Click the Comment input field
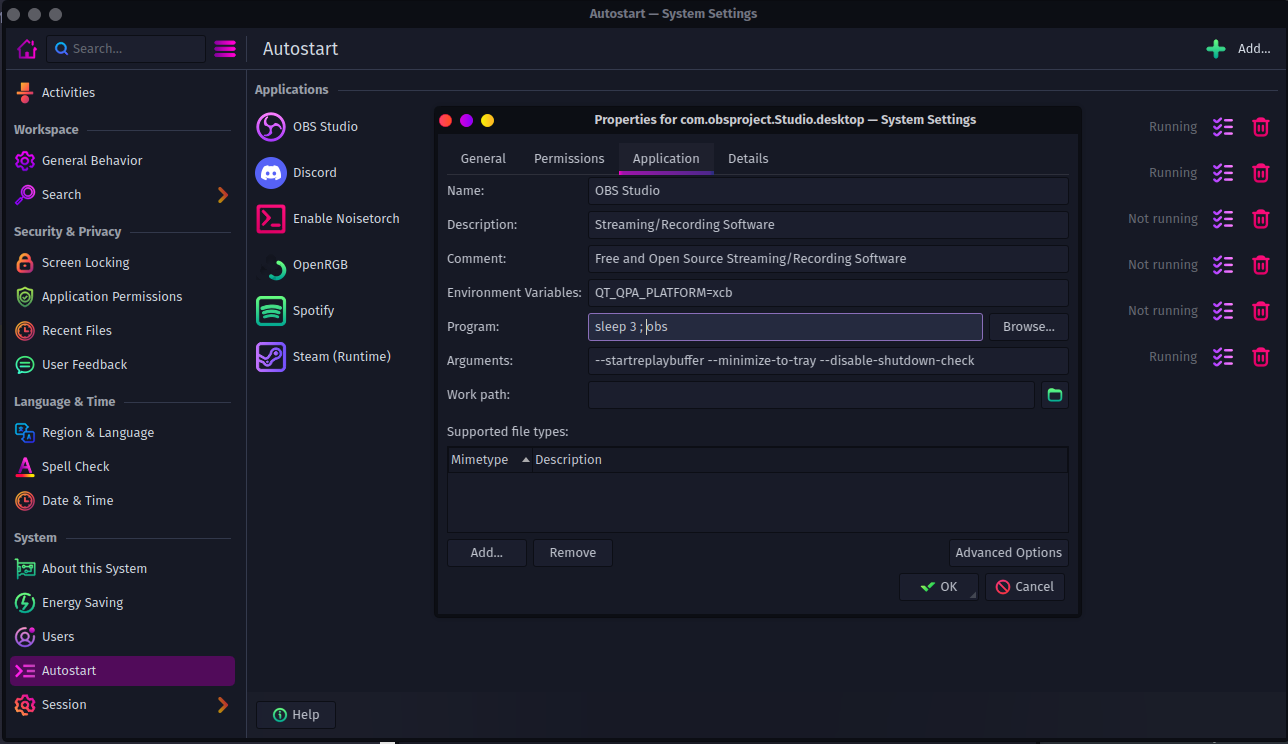 [x=828, y=259]
